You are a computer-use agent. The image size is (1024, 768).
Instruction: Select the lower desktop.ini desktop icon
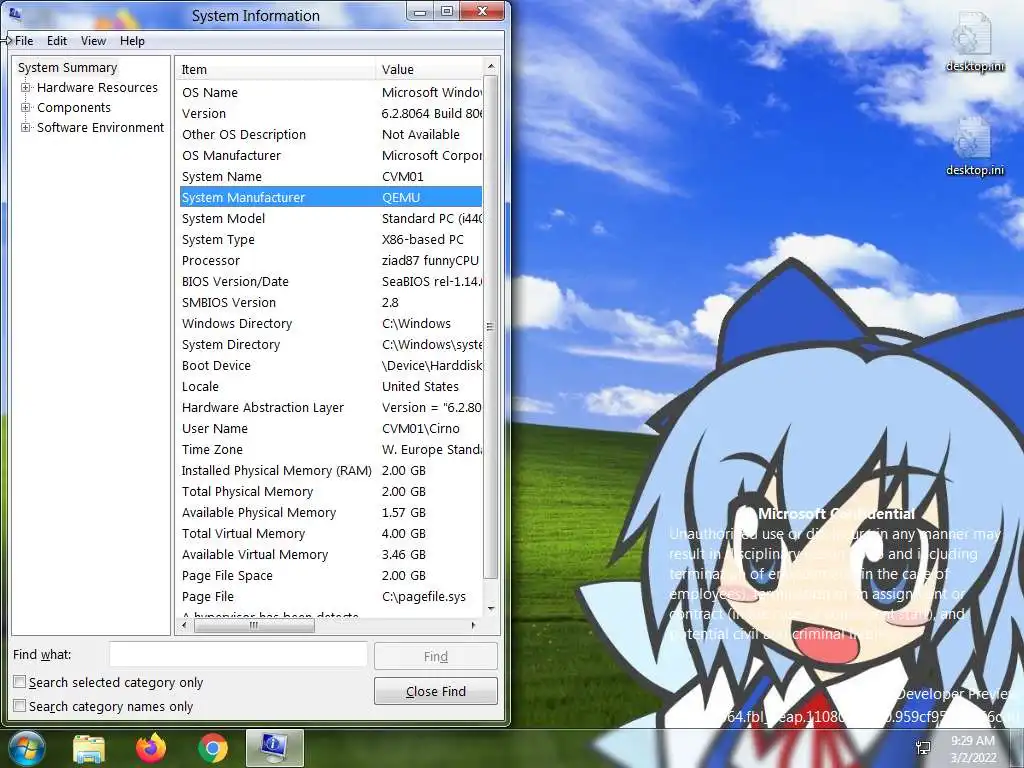pos(974,146)
